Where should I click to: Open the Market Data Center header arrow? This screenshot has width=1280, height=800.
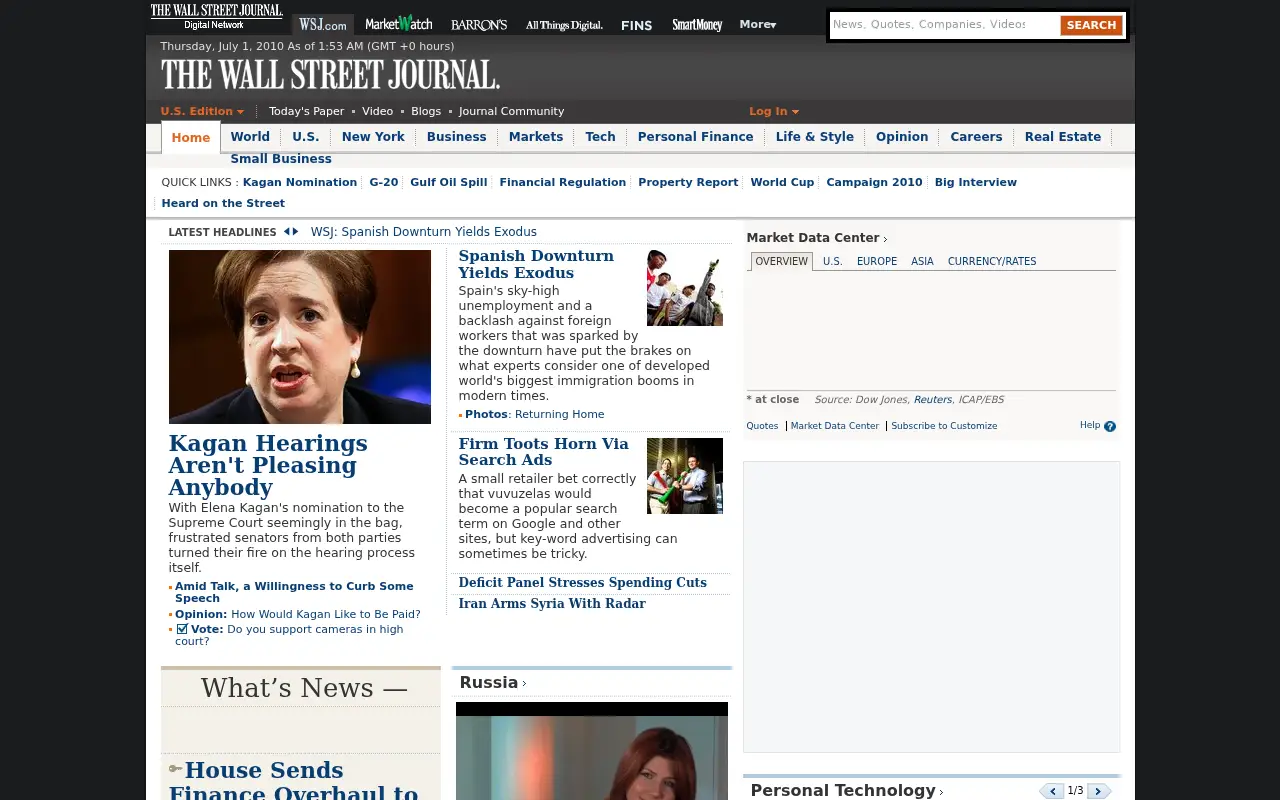click(x=885, y=239)
